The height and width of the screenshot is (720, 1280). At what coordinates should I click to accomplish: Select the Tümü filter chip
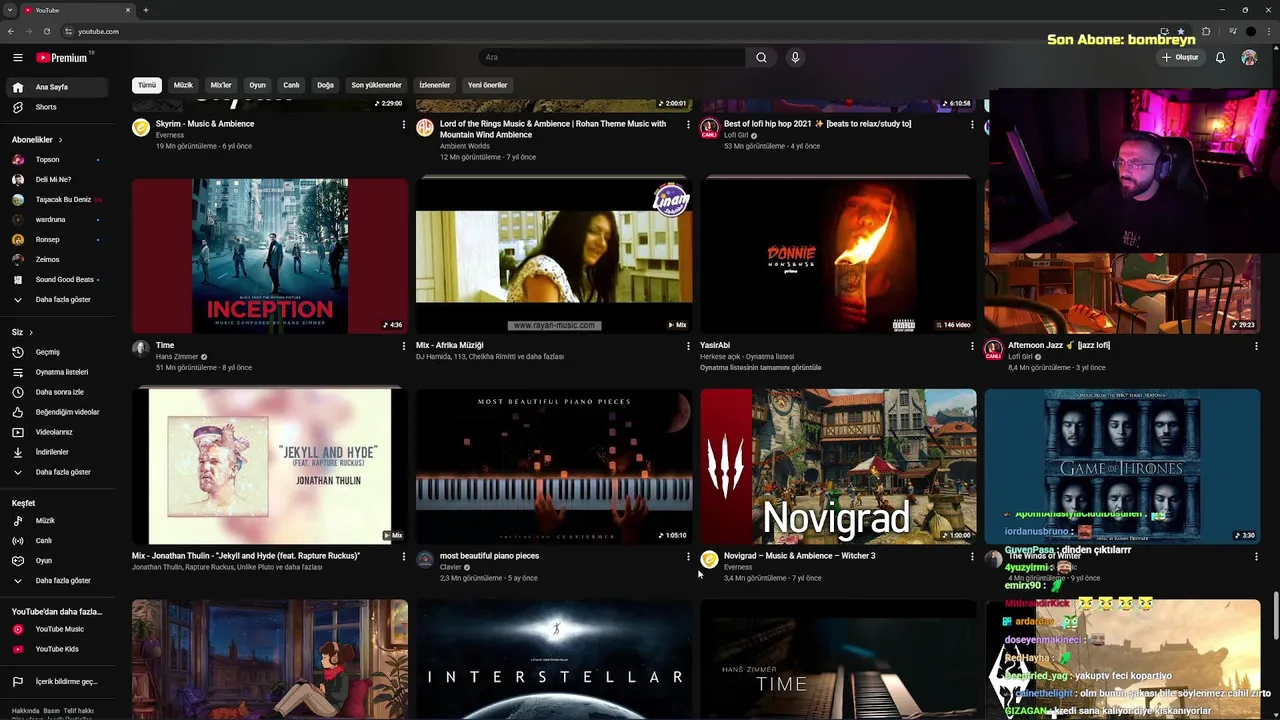coord(147,85)
